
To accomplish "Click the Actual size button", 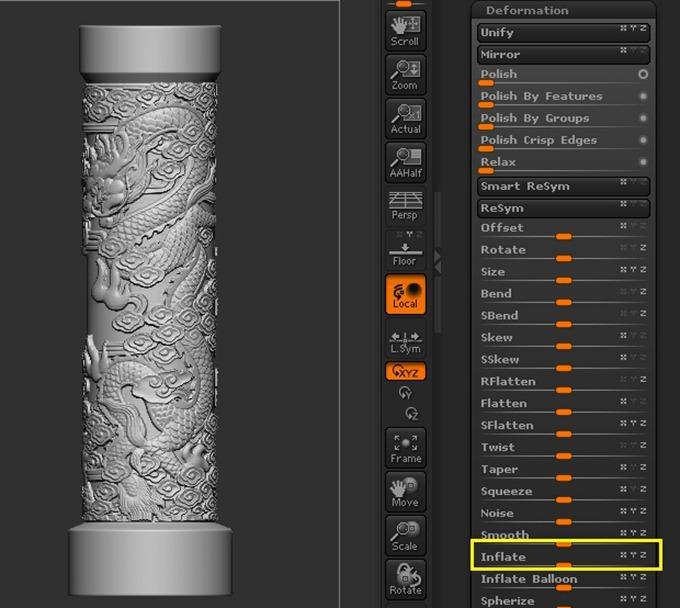I will tap(405, 118).
